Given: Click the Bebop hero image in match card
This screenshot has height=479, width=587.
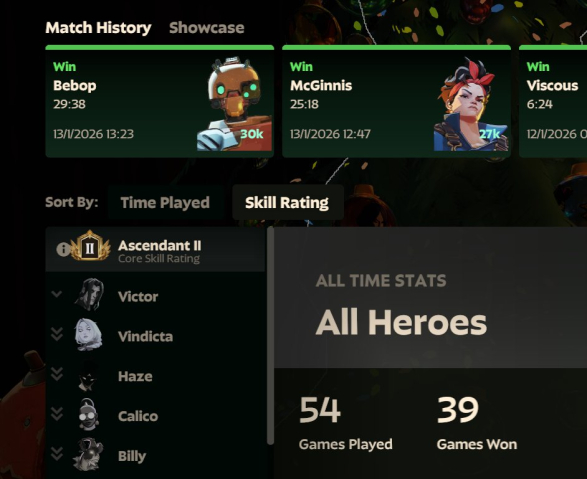Looking at the screenshot, I should (234, 104).
